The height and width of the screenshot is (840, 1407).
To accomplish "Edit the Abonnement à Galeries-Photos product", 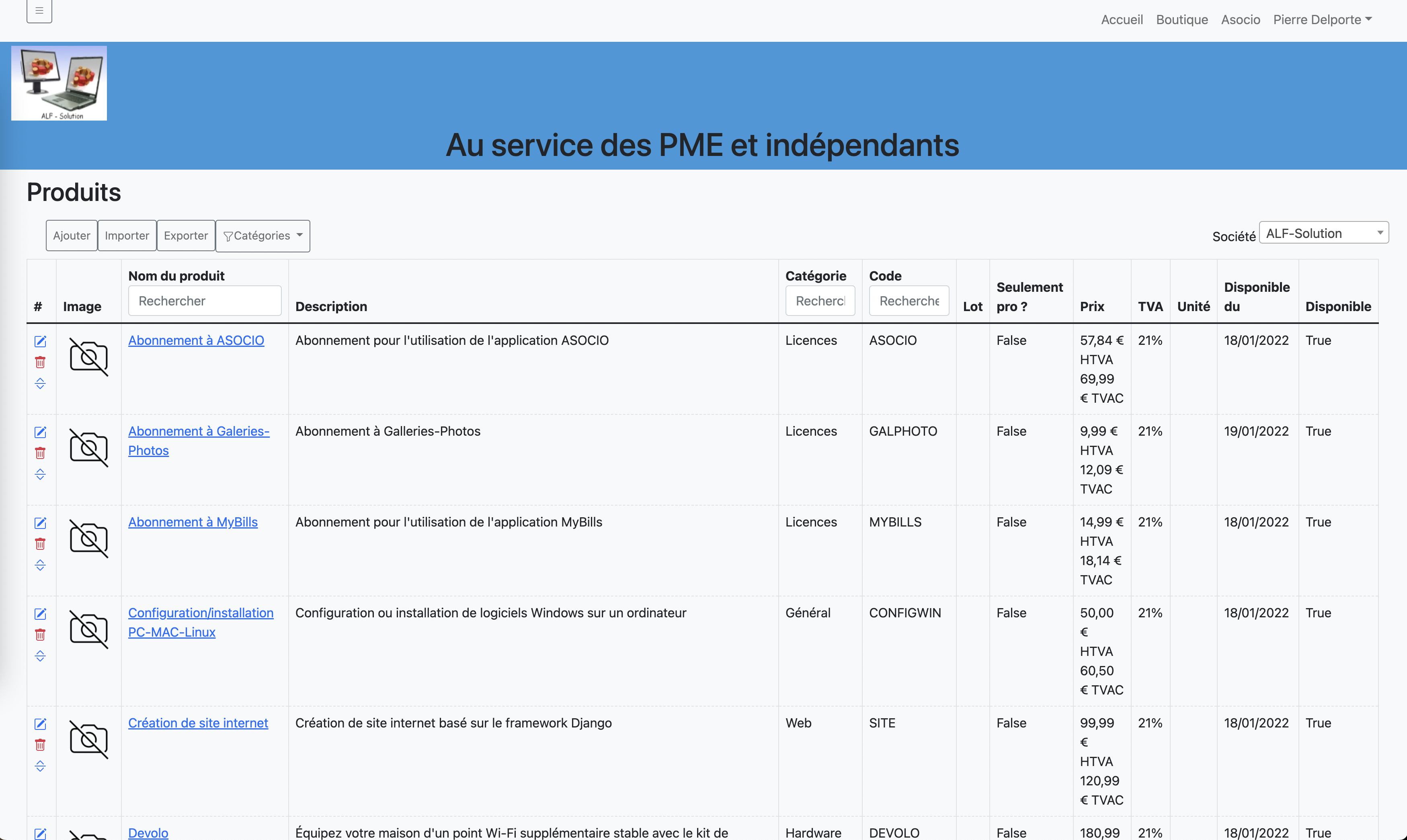I will pyautogui.click(x=40, y=432).
